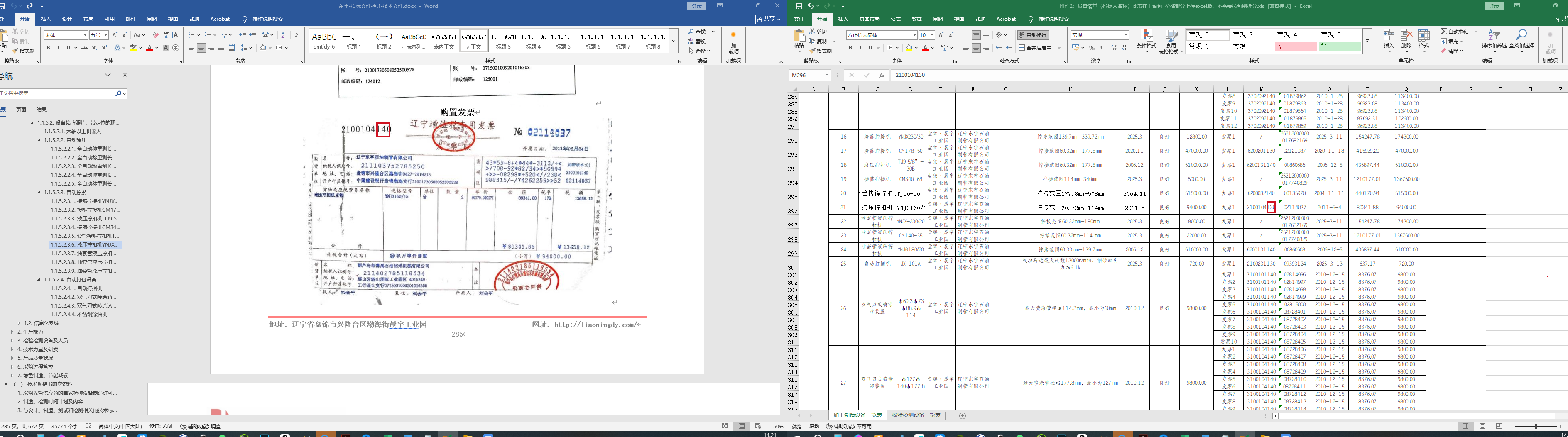Open Word's 引用 (References) tab
Image resolution: width=1568 pixels, height=437 pixels.
pos(110,19)
